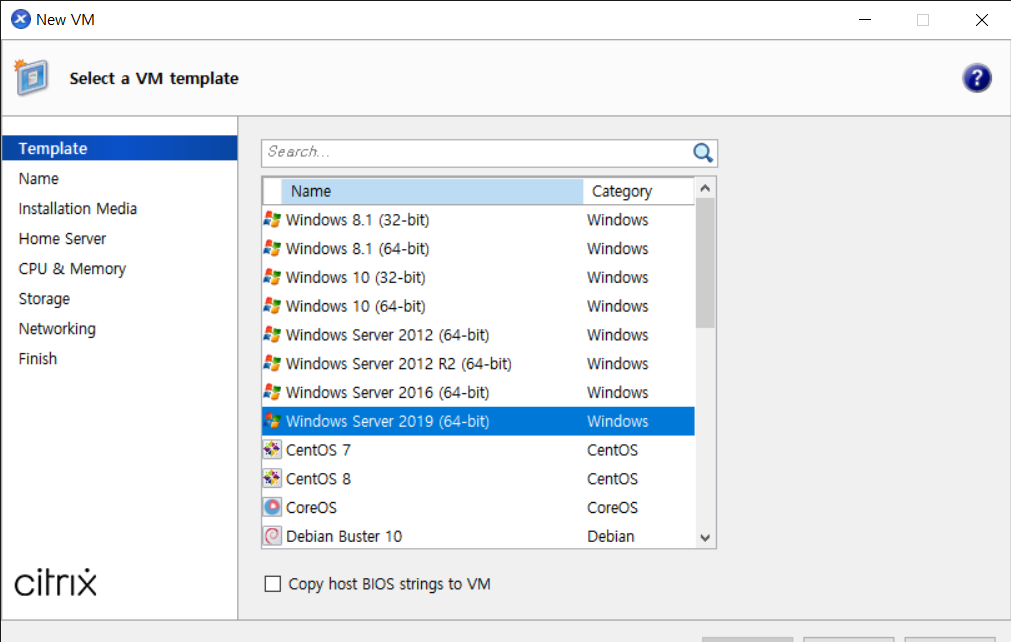Screen dimensions: 1011x642
Task: Select the Home Server step
Action: pos(62,238)
